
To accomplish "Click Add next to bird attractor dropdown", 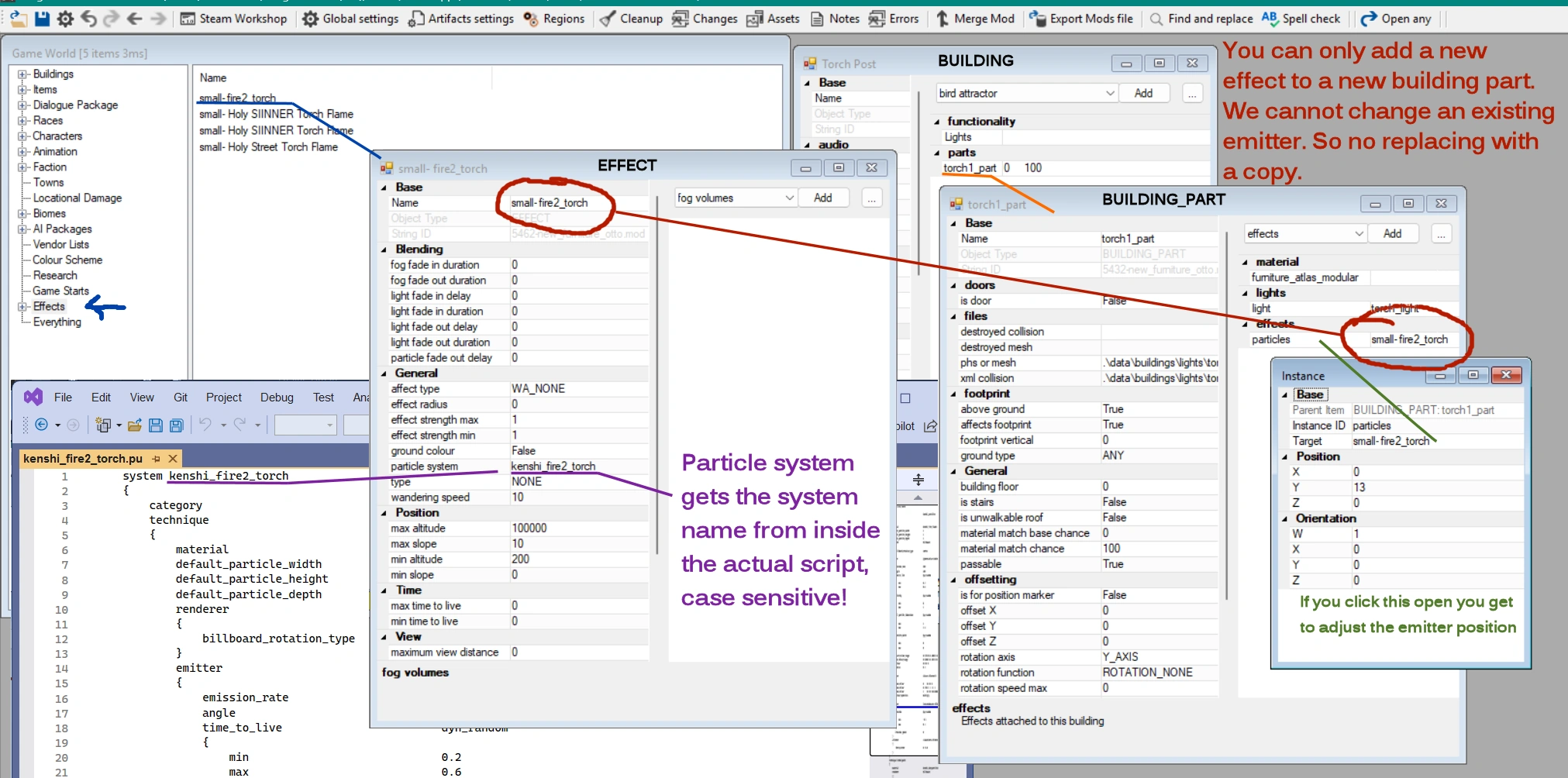I will coord(1143,94).
